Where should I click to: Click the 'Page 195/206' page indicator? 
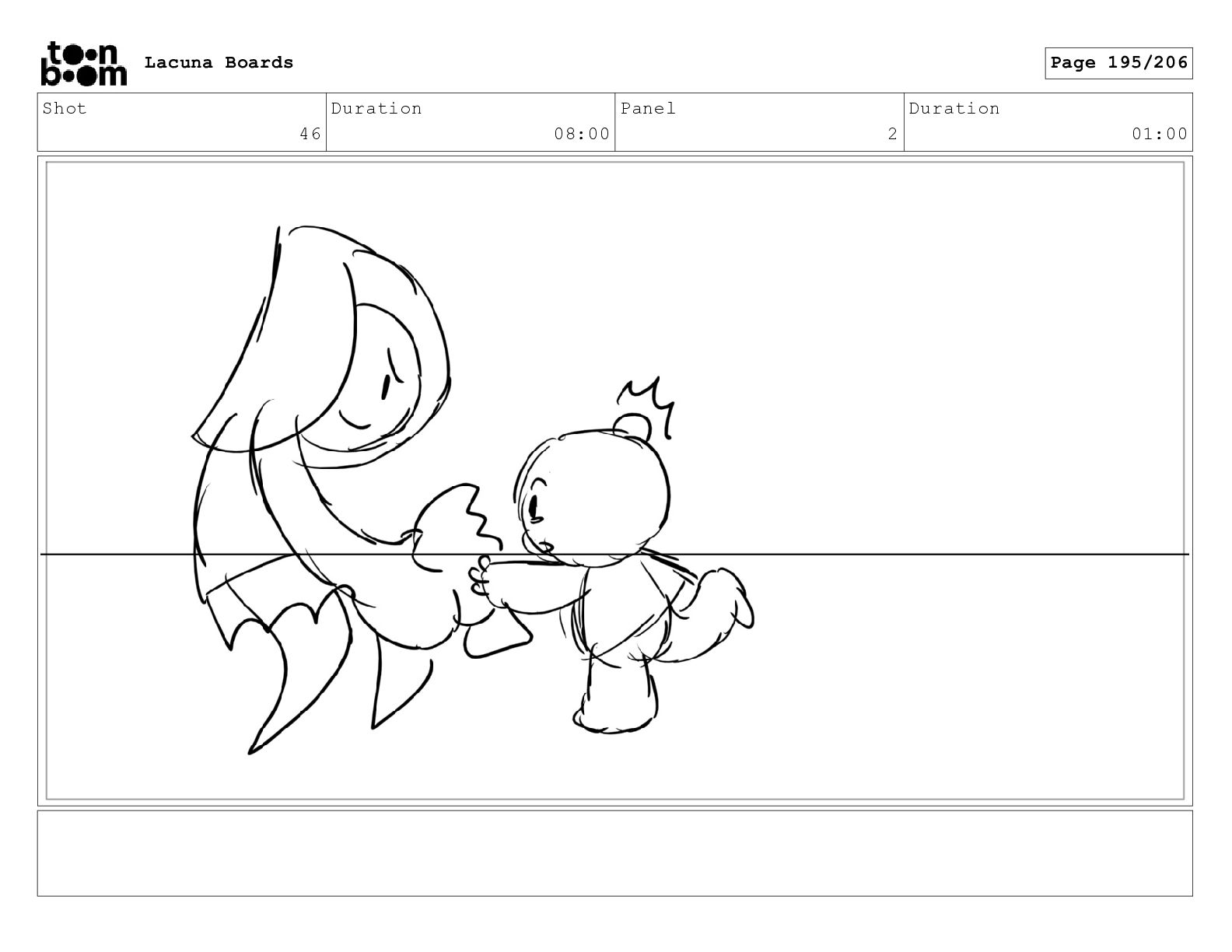pos(1118,63)
